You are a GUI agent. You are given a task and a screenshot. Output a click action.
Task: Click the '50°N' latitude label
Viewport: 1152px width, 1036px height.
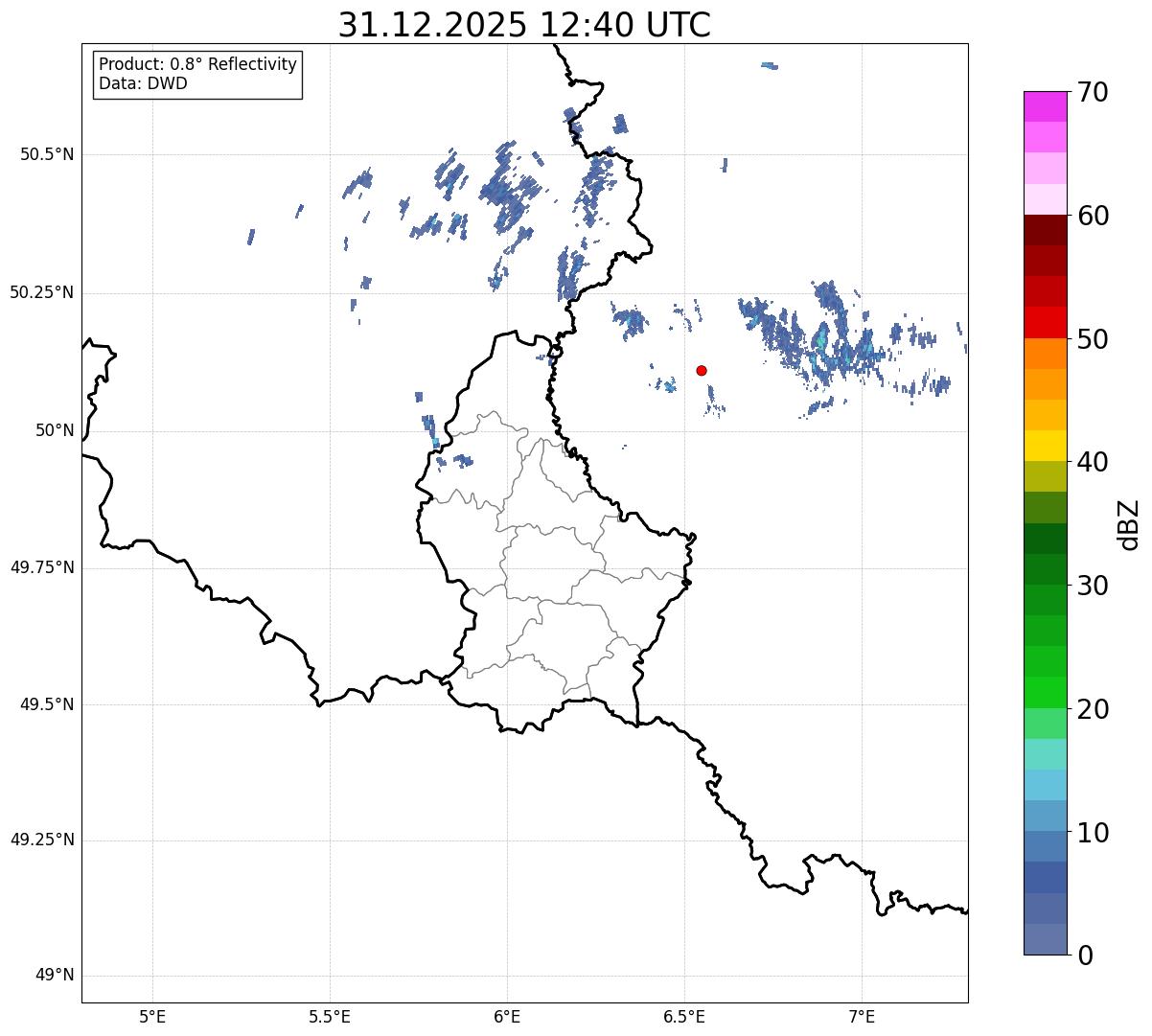point(55,430)
